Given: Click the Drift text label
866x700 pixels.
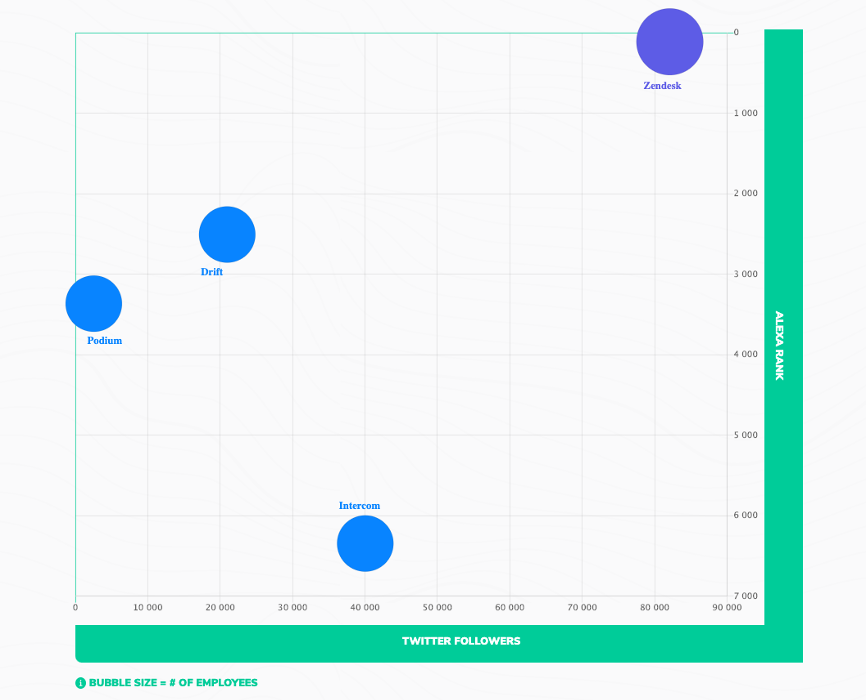Looking at the screenshot, I should (x=212, y=272).
